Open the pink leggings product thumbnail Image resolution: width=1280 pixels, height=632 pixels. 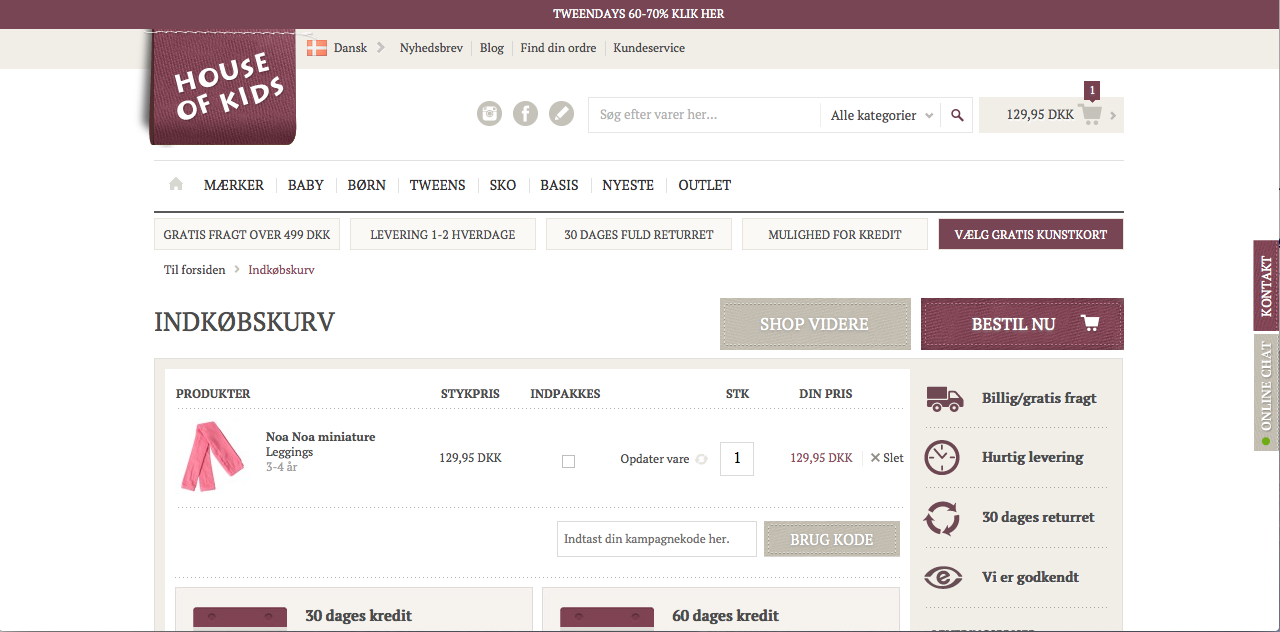coord(211,456)
